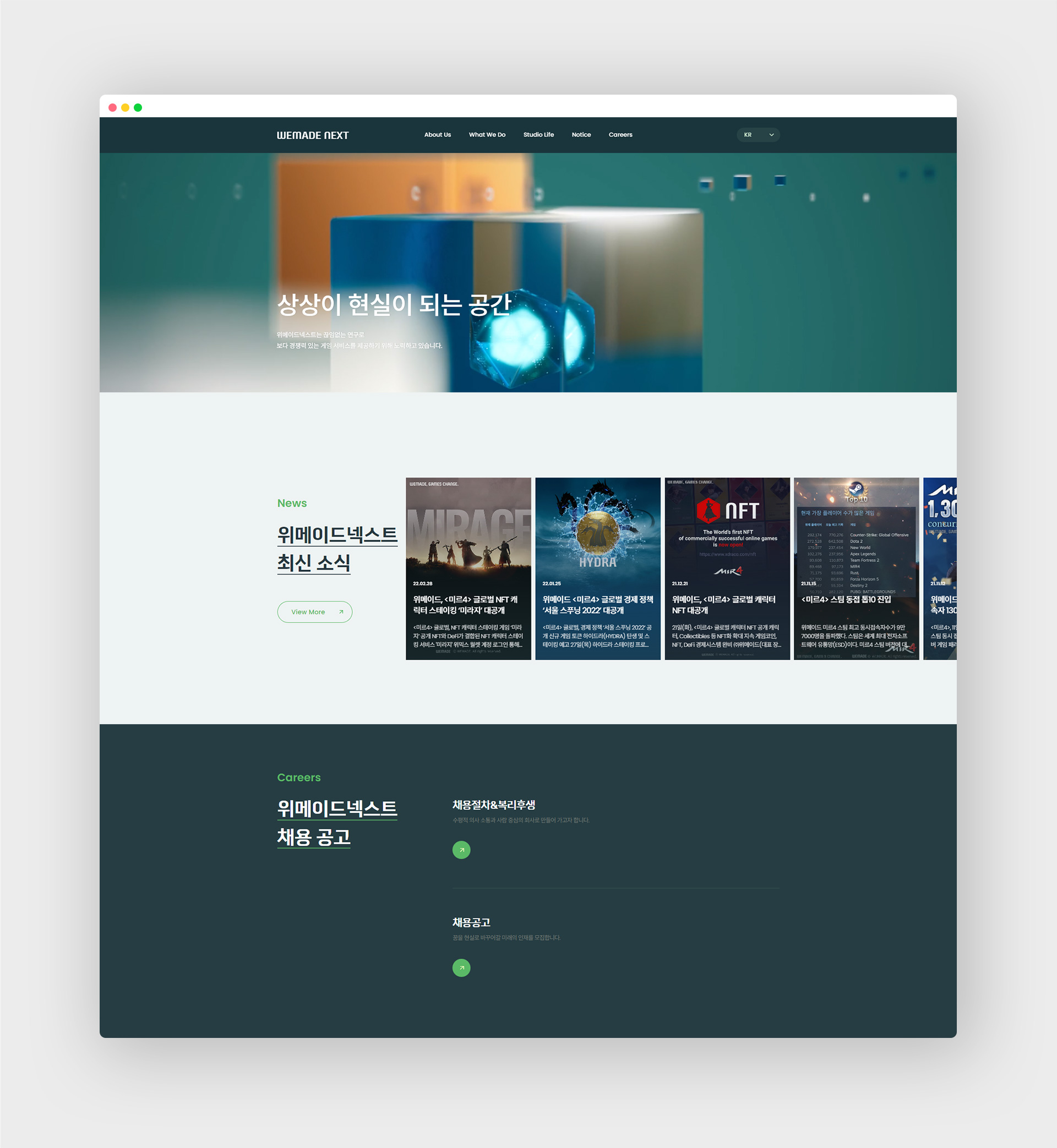
Task: Click the red window close dot
Action: pos(113,107)
